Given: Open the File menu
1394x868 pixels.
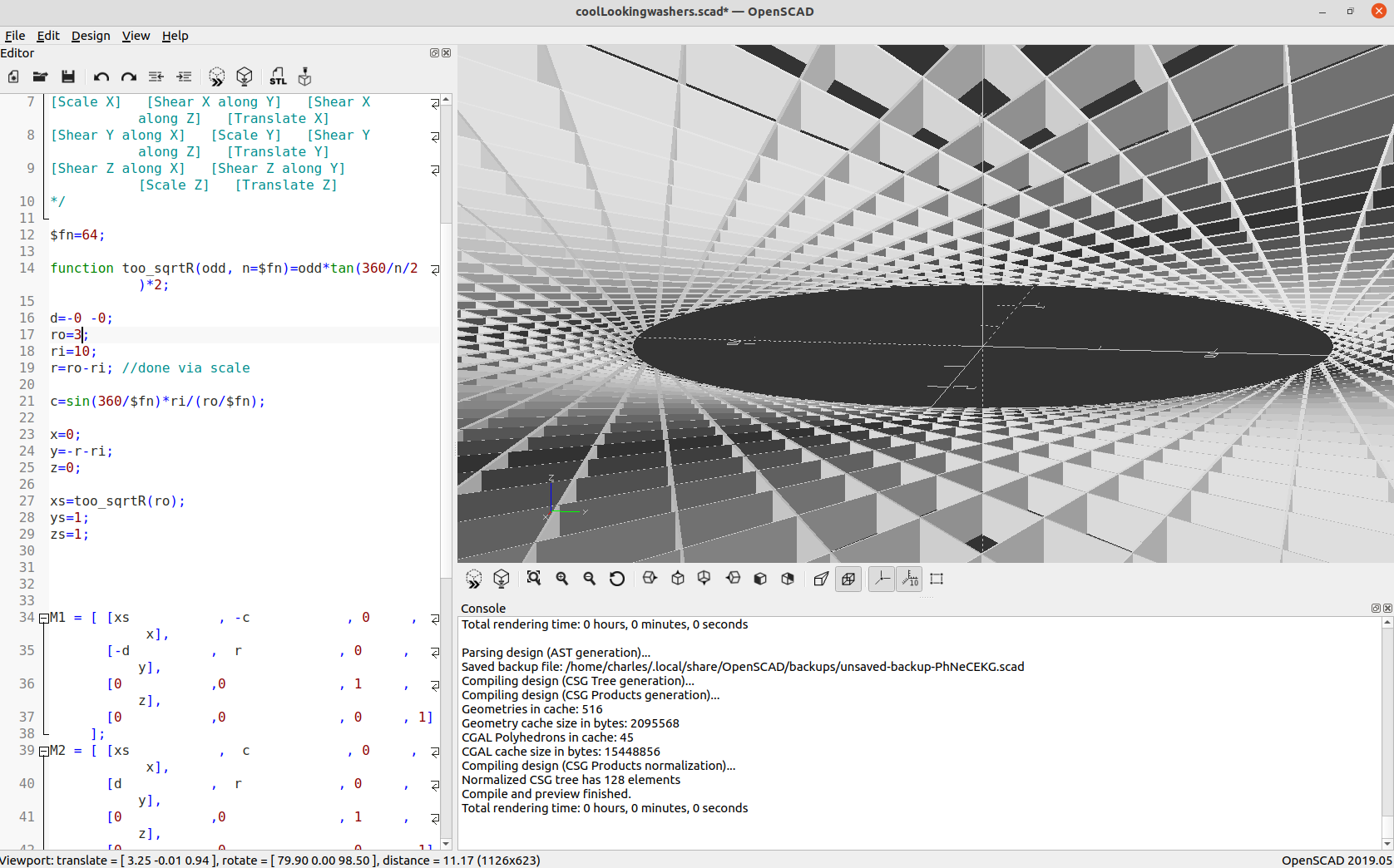Looking at the screenshot, I should point(15,36).
